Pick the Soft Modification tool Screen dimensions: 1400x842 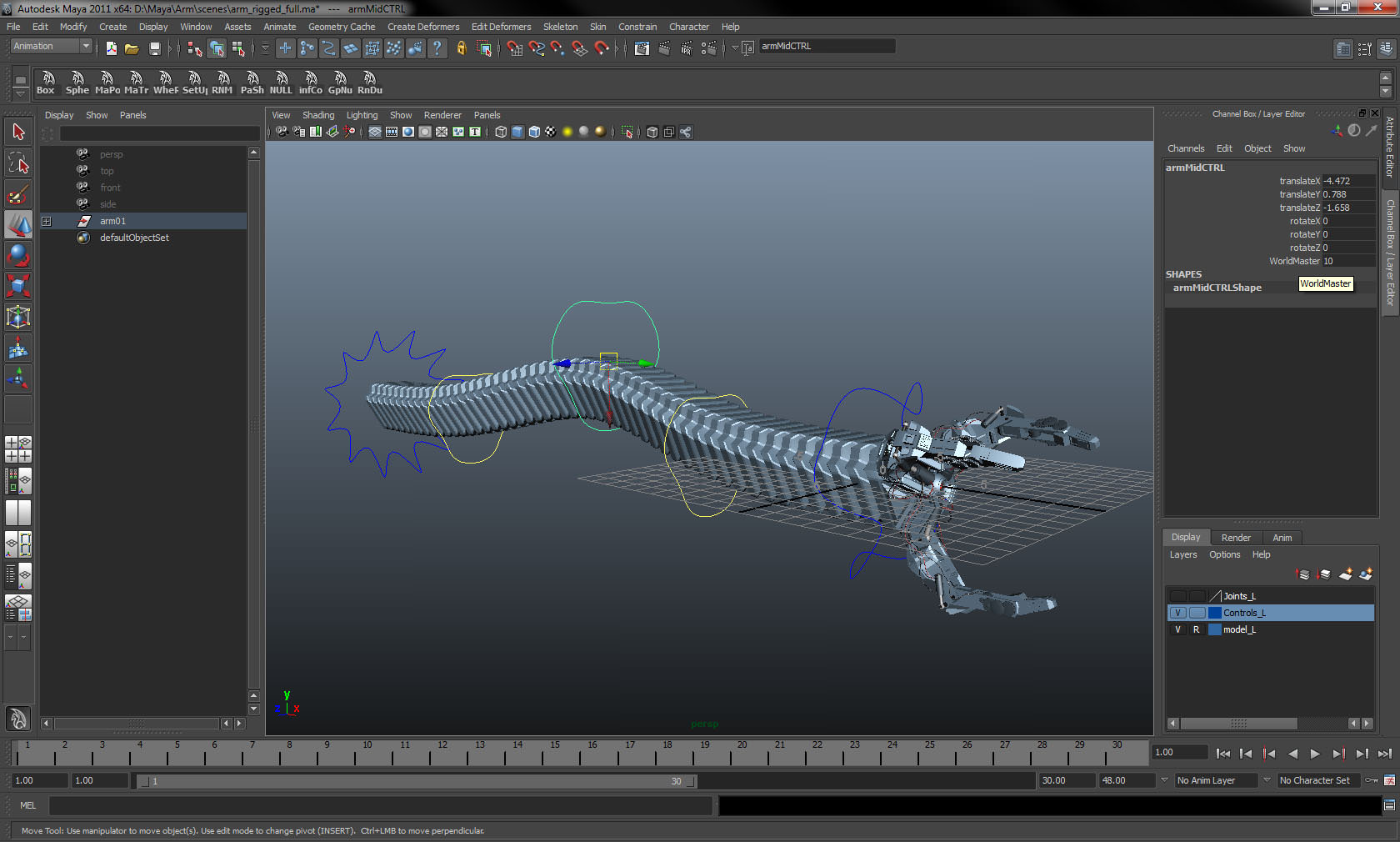[x=18, y=348]
